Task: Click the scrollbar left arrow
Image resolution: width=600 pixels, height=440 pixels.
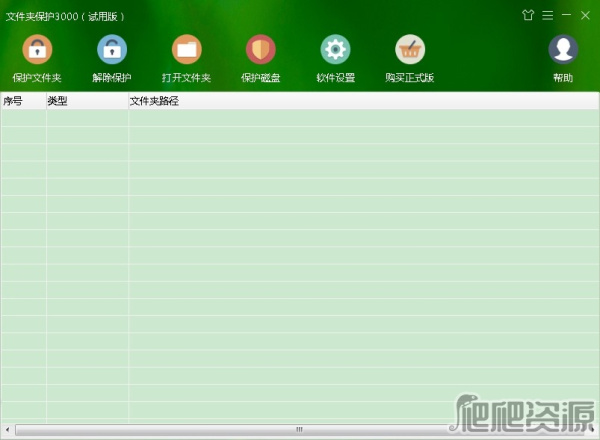Action: click(7, 430)
